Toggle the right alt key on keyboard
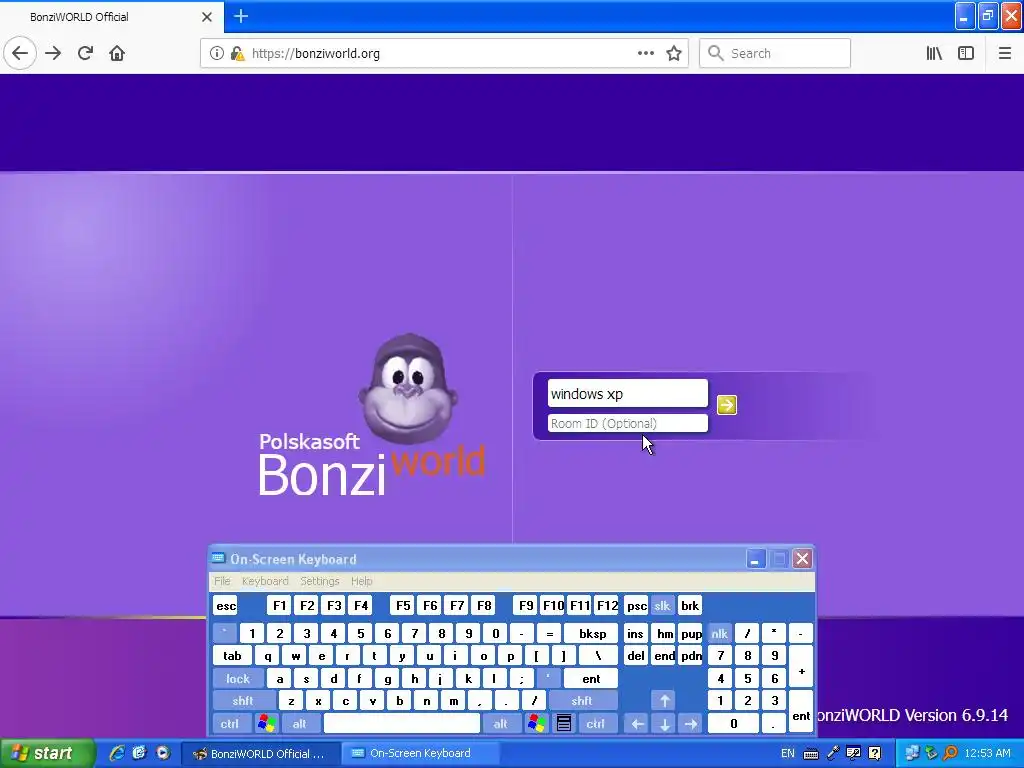The width and height of the screenshot is (1024, 768). pos(500,724)
